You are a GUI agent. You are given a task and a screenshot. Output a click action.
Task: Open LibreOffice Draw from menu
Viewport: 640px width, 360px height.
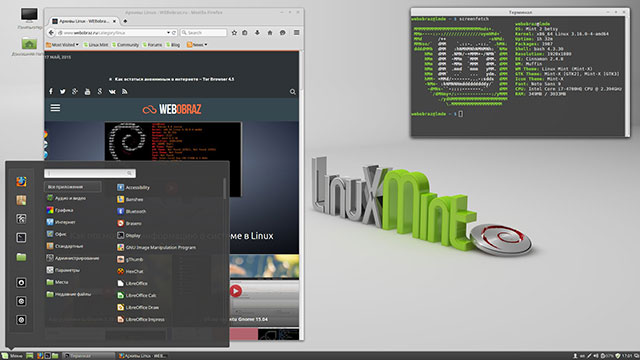coord(138,307)
